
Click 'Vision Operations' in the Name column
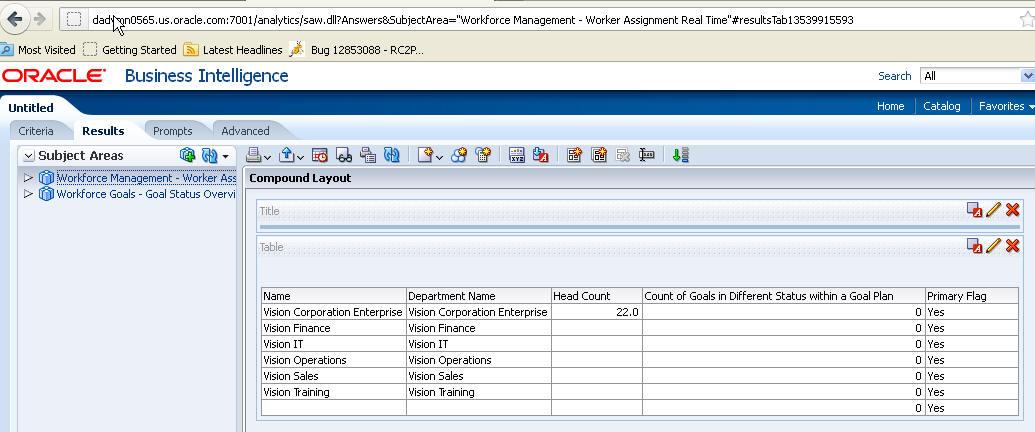304,360
